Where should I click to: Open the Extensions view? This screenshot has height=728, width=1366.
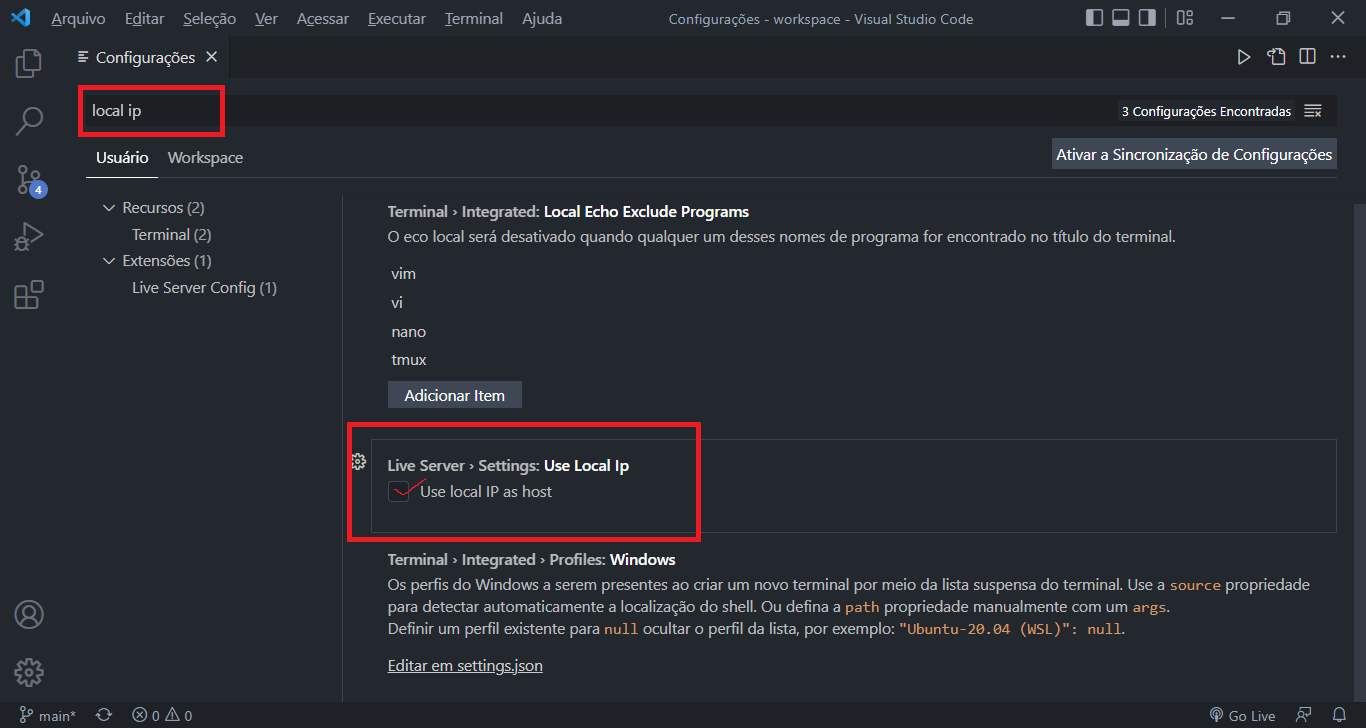(x=29, y=295)
